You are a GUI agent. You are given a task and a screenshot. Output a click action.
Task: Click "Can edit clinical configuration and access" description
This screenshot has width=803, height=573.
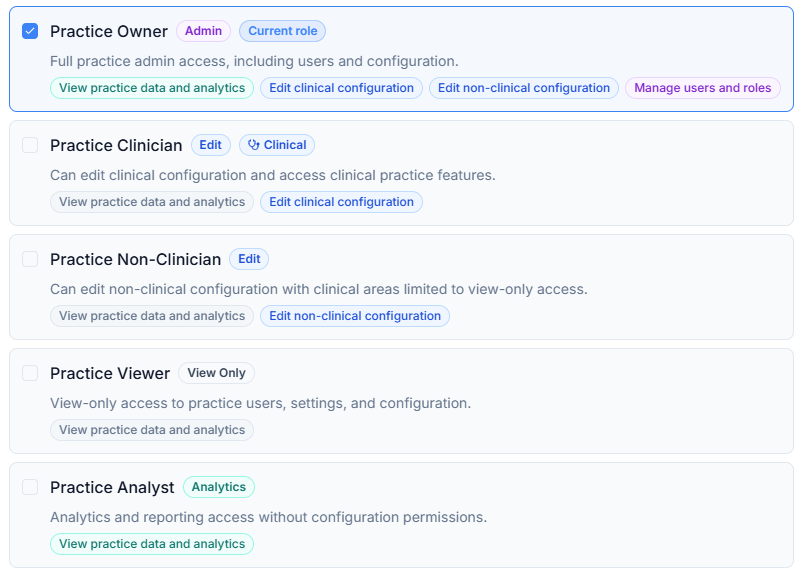pos(272,175)
